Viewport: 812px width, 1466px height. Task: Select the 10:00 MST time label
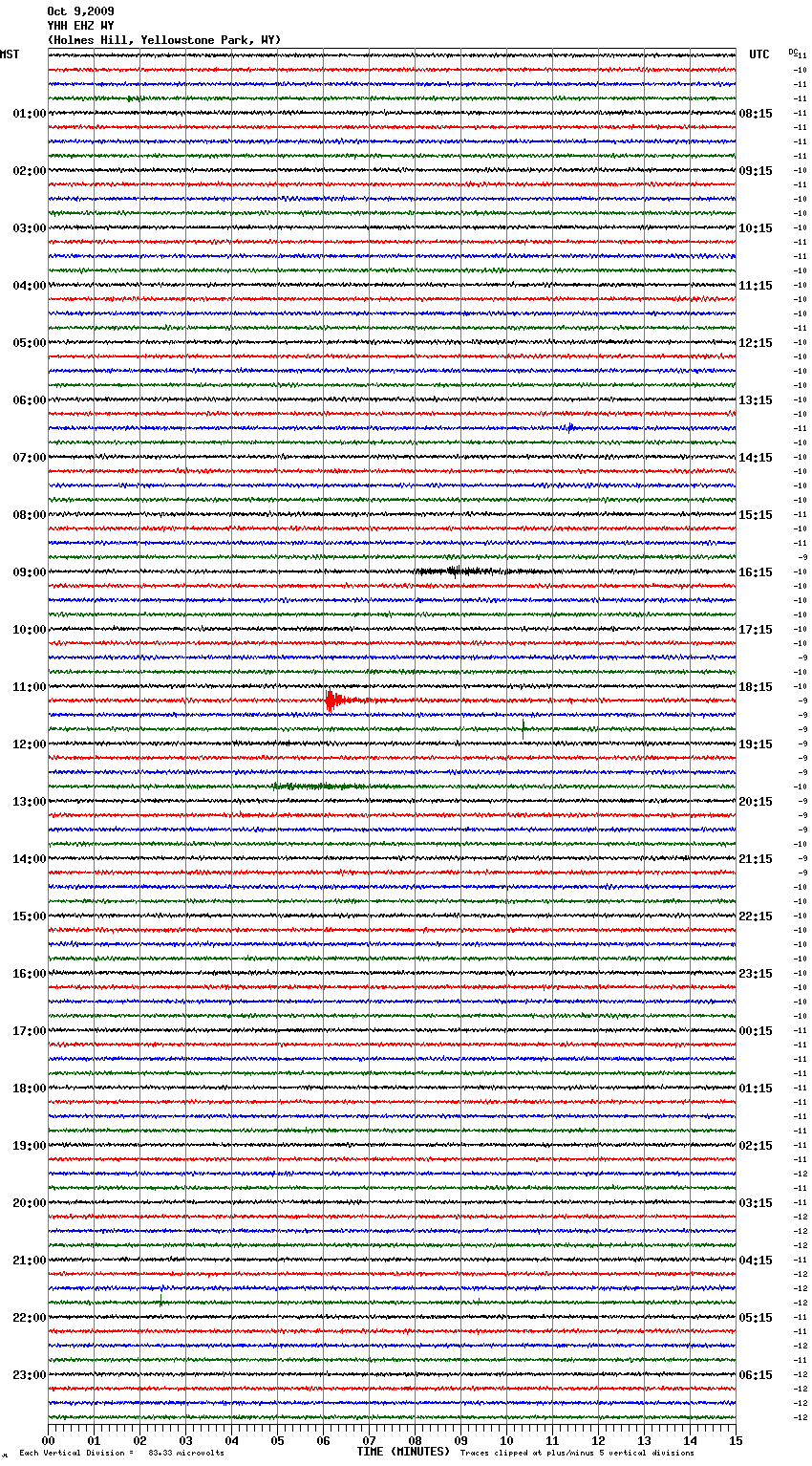(x=30, y=630)
